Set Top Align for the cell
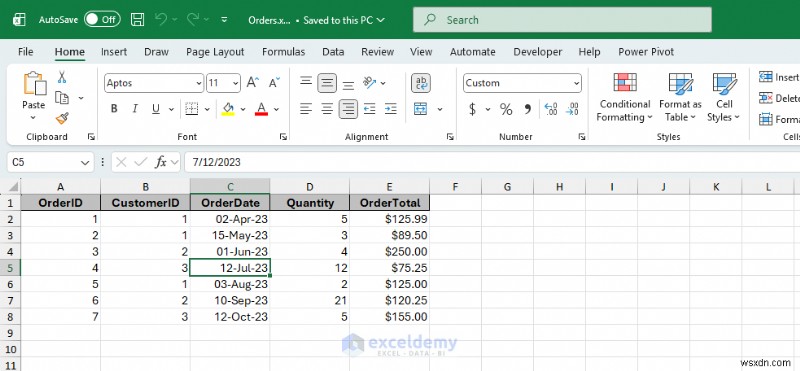 306,83
